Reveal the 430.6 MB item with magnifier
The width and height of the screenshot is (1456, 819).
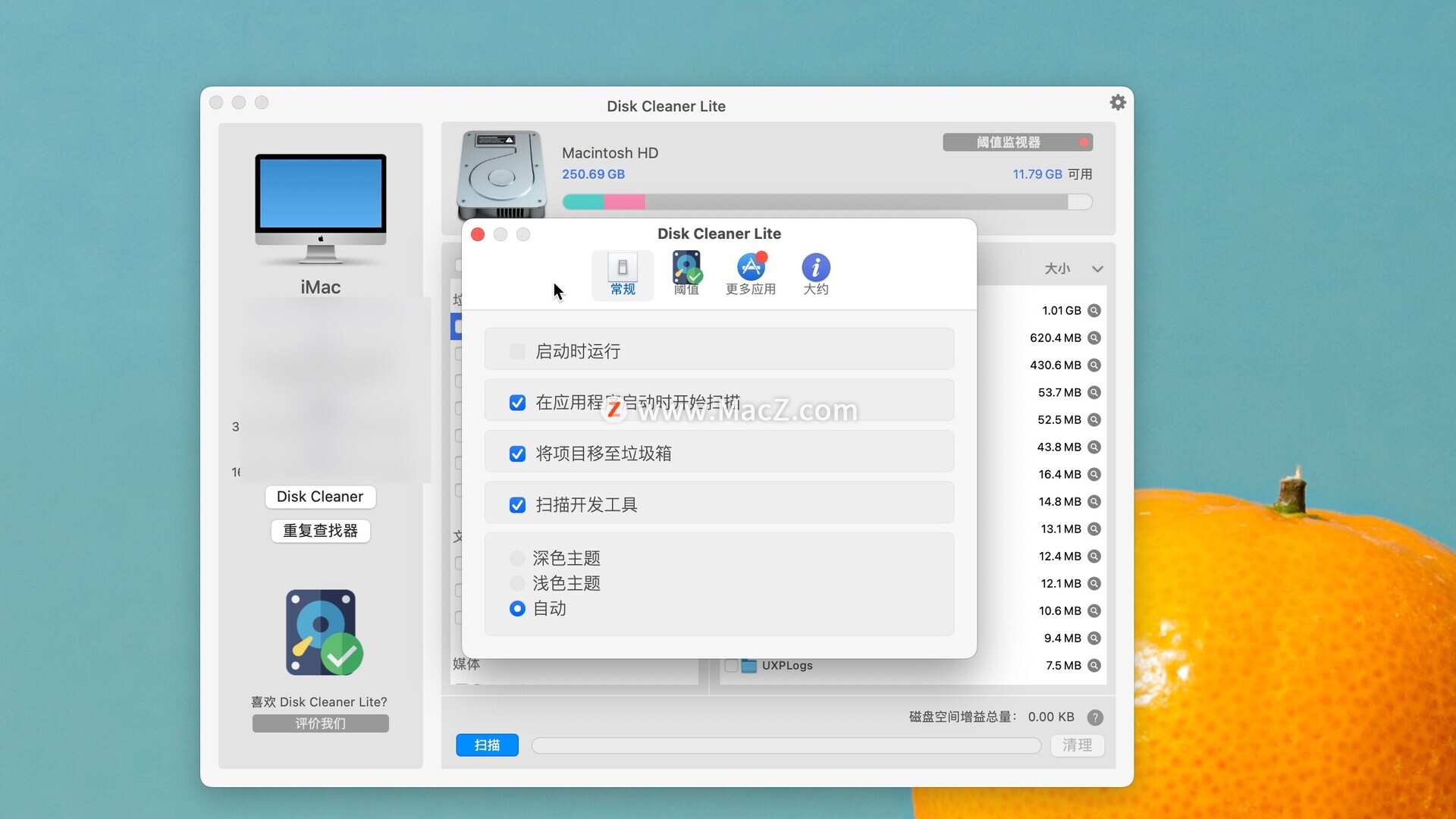(x=1094, y=365)
